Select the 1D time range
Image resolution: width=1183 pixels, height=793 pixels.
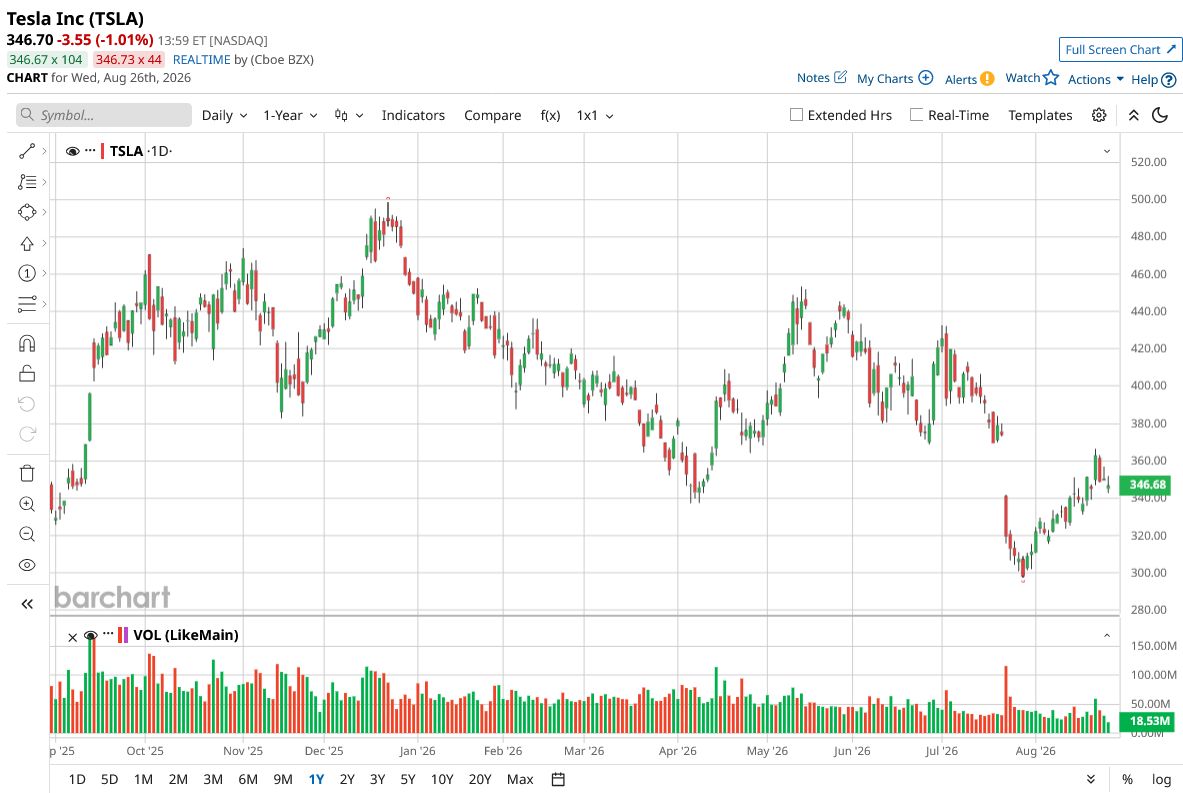click(x=77, y=779)
